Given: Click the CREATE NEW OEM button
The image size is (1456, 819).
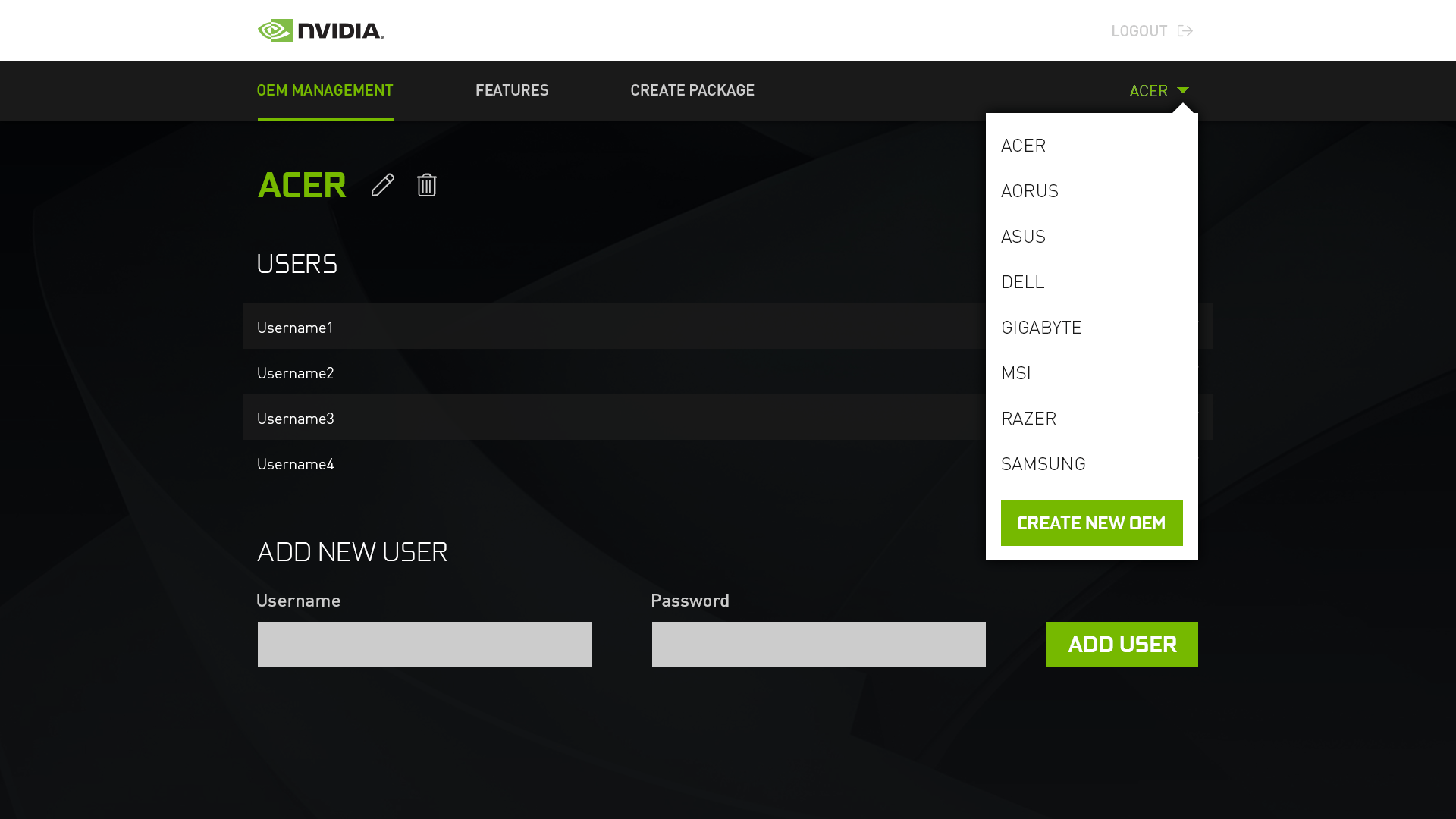Looking at the screenshot, I should pyautogui.click(x=1092, y=523).
